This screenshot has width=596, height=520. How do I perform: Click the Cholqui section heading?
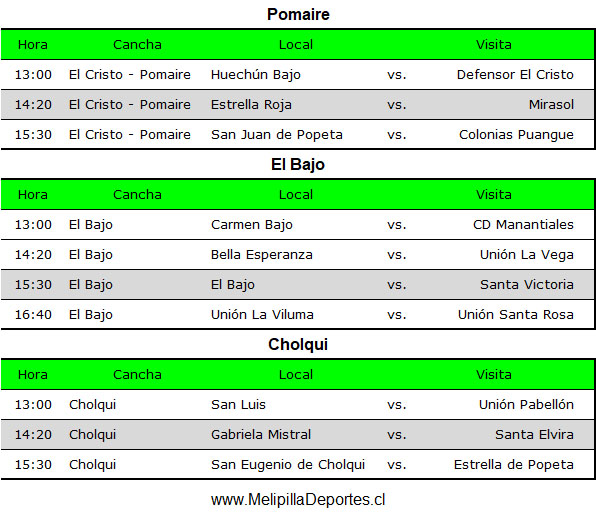298,344
